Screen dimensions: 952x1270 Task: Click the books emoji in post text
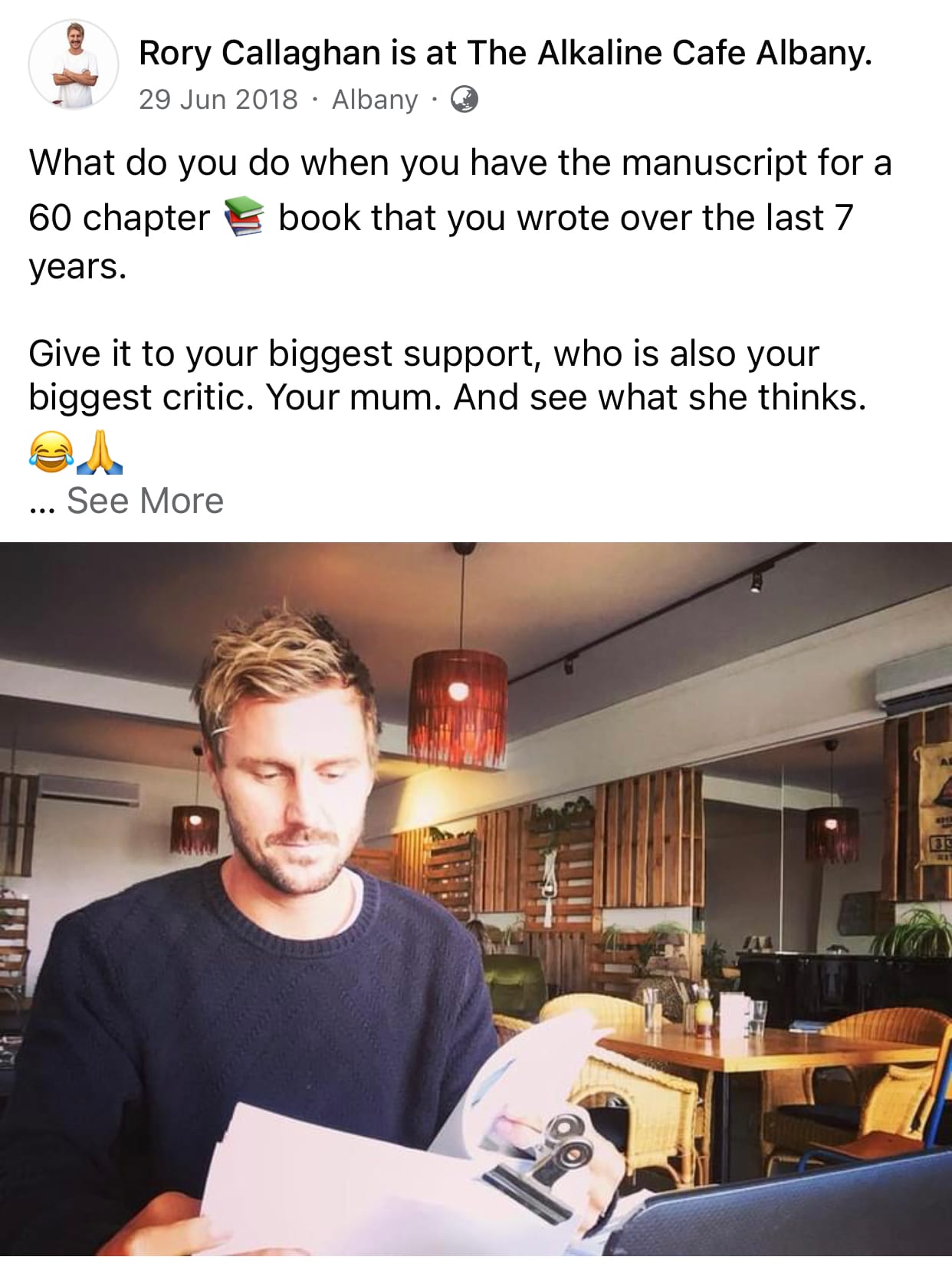[x=244, y=217]
